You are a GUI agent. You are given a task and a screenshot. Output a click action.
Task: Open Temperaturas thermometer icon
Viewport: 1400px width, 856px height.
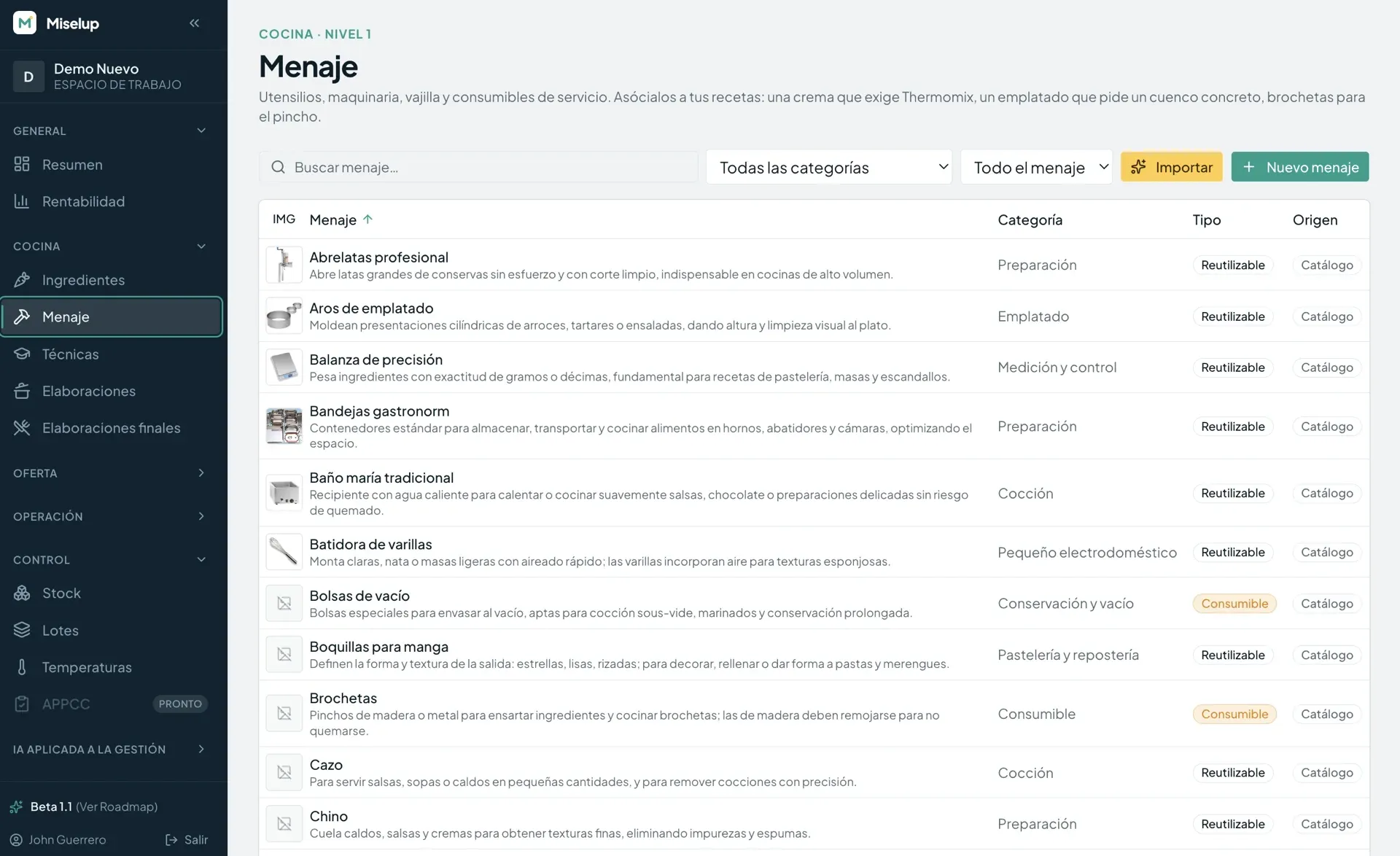pos(22,667)
